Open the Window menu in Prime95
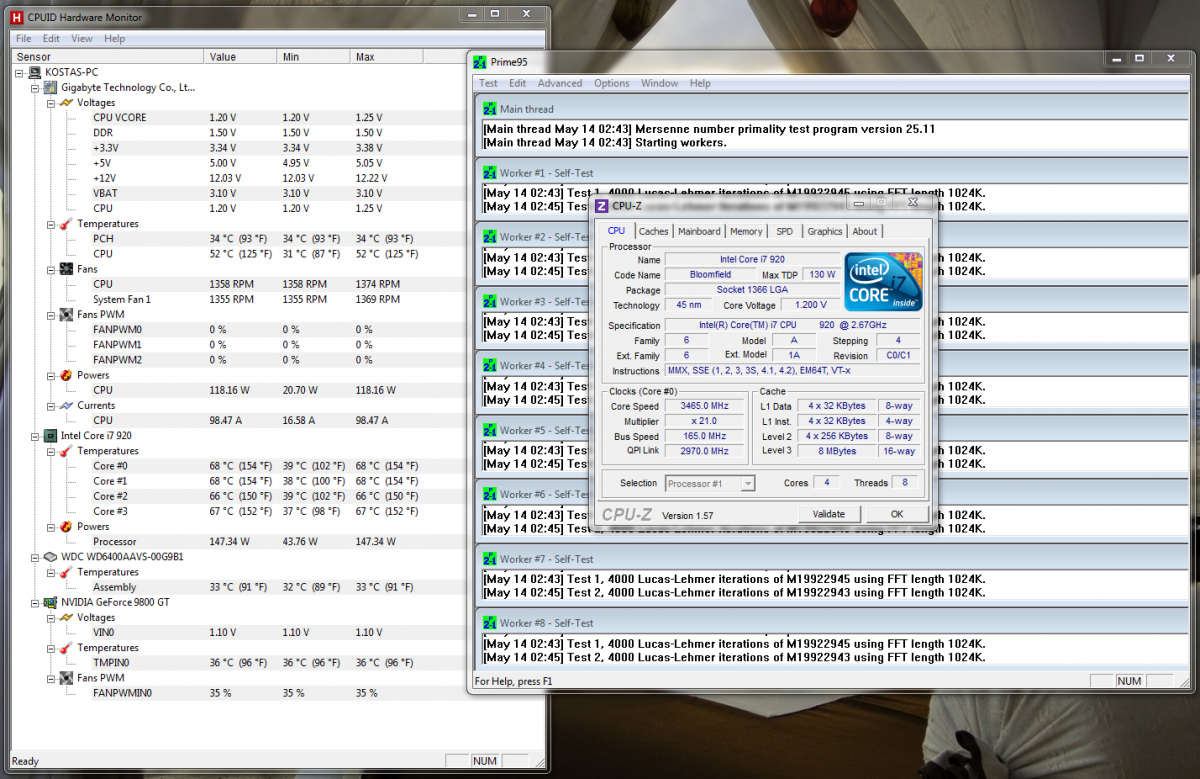This screenshot has height=779, width=1200. pyautogui.click(x=660, y=83)
